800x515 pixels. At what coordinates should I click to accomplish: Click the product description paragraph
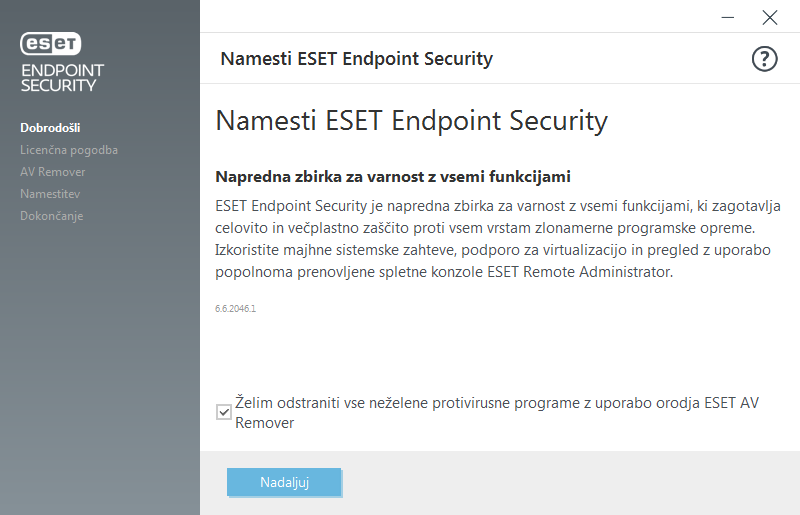[497, 239]
